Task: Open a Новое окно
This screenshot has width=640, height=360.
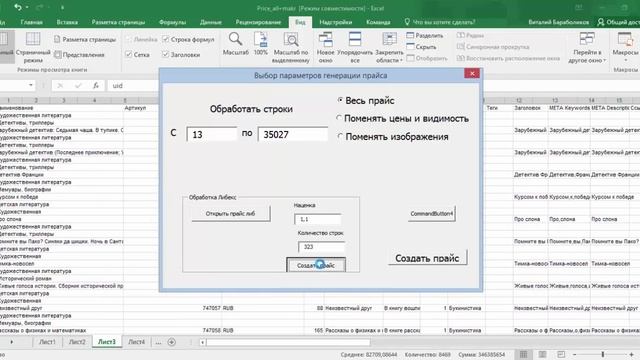Action: pos(325,48)
